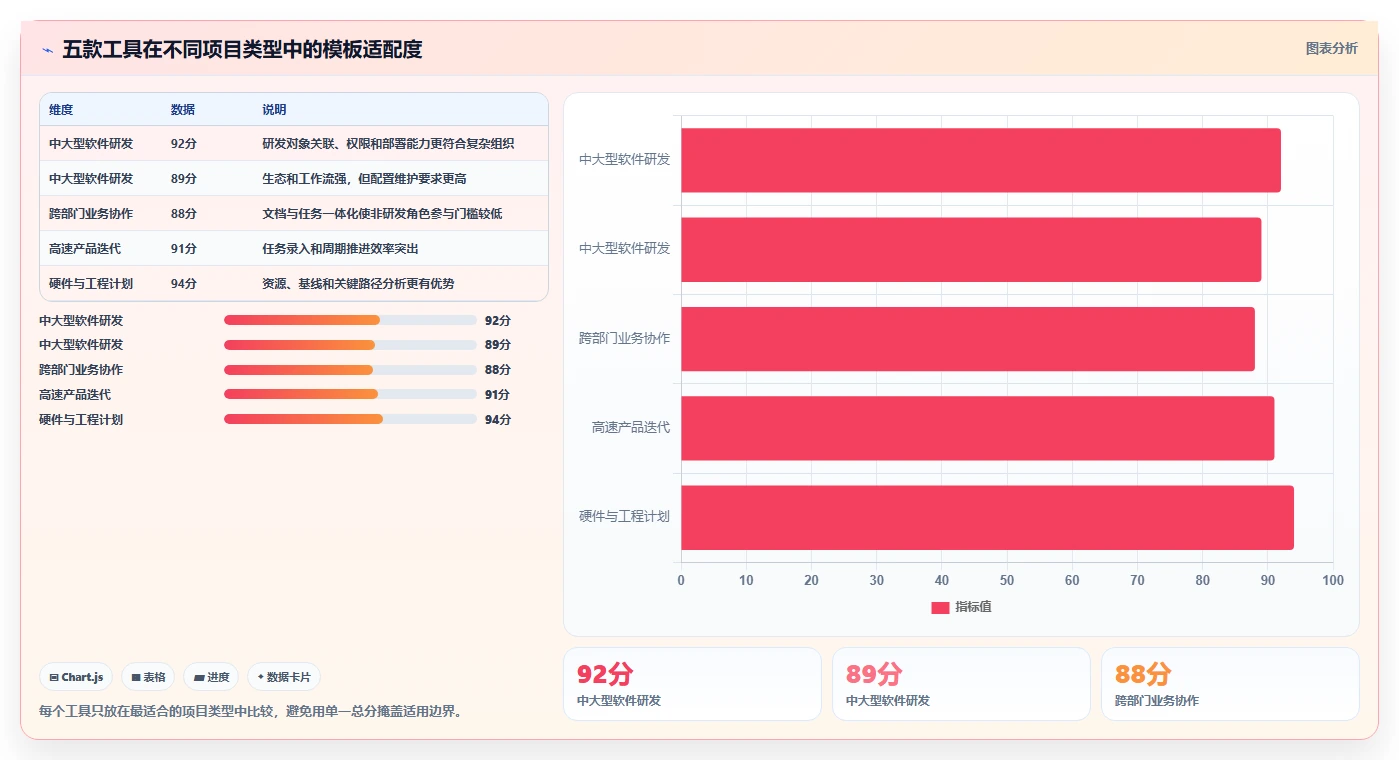Click the 94分 progress bar

point(350,419)
